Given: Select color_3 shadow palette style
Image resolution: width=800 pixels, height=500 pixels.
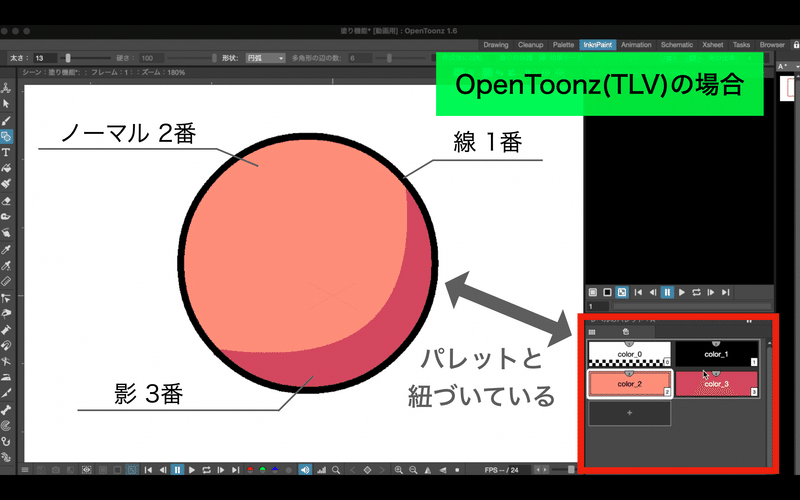Looking at the screenshot, I should pyautogui.click(x=716, y=384).
